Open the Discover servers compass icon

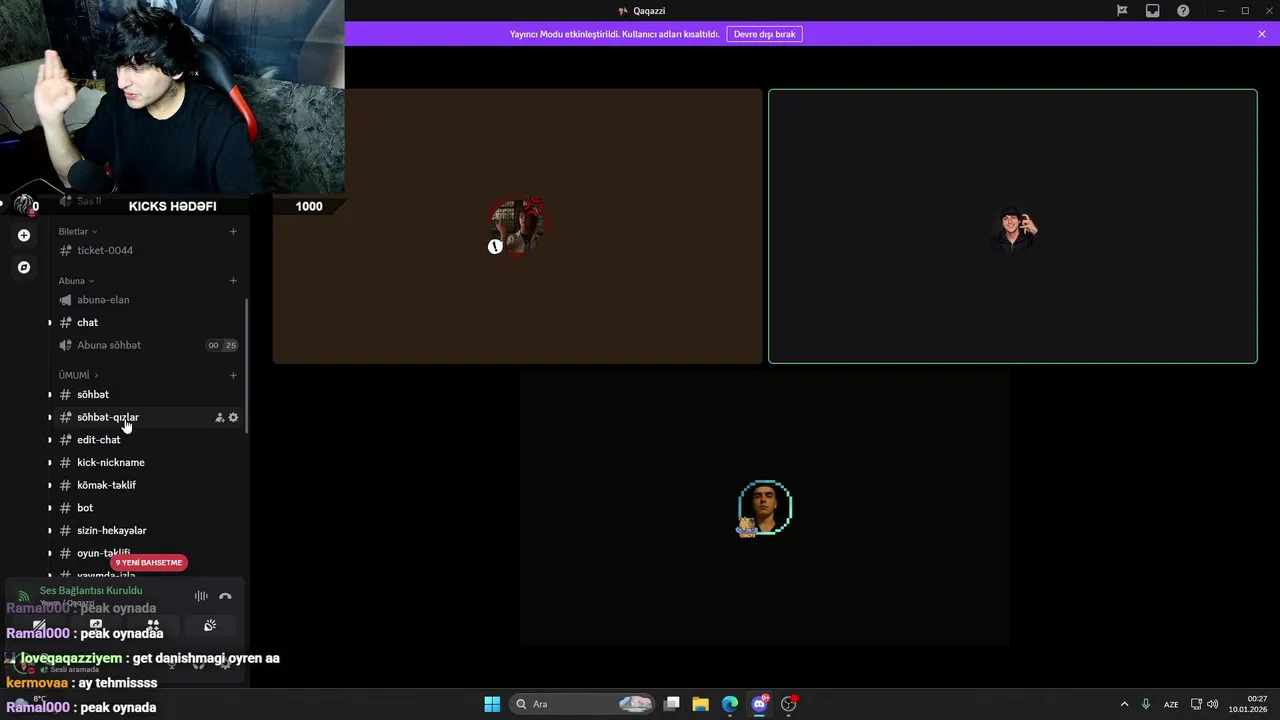tap(24, 267)
